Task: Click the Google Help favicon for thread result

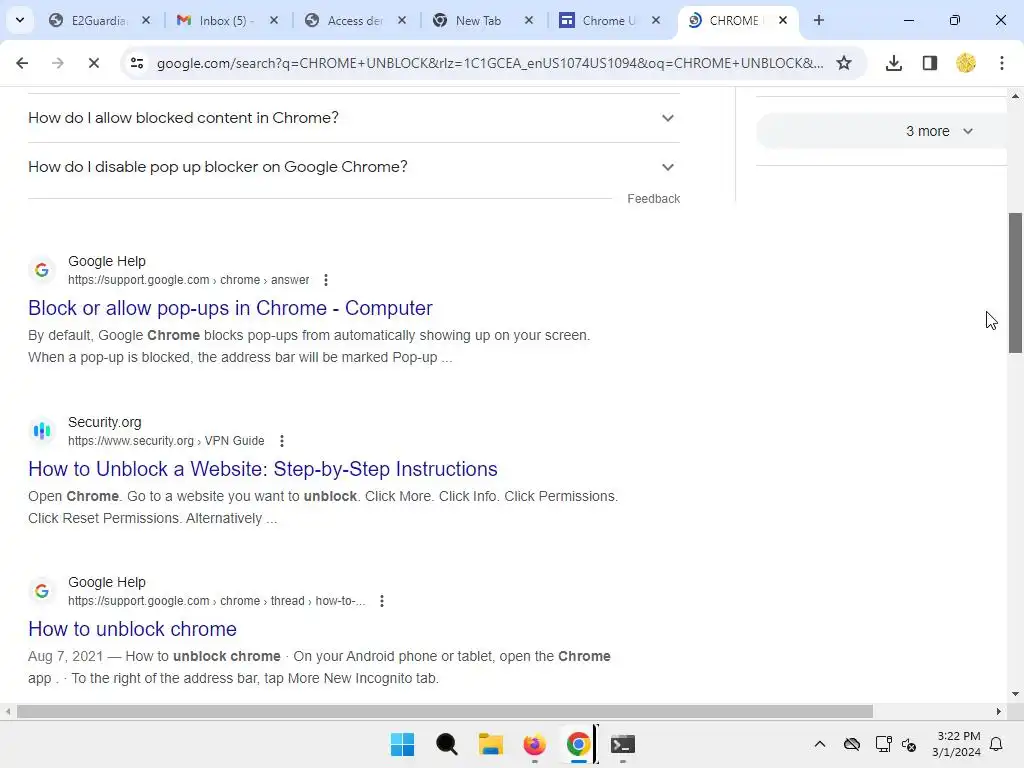Action: point(42,591)
